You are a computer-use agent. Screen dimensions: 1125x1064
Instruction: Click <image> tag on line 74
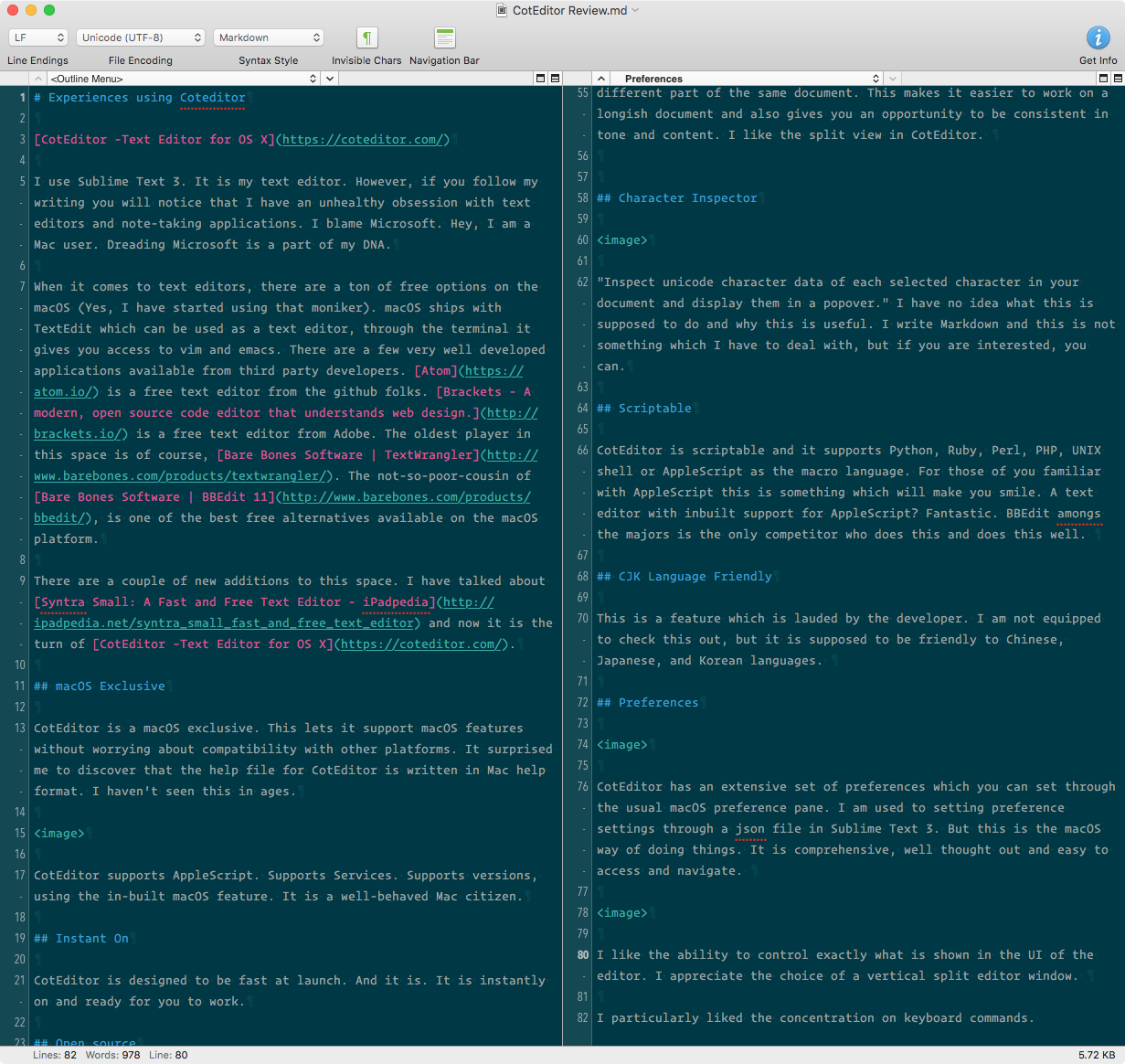tap(622, 745)
